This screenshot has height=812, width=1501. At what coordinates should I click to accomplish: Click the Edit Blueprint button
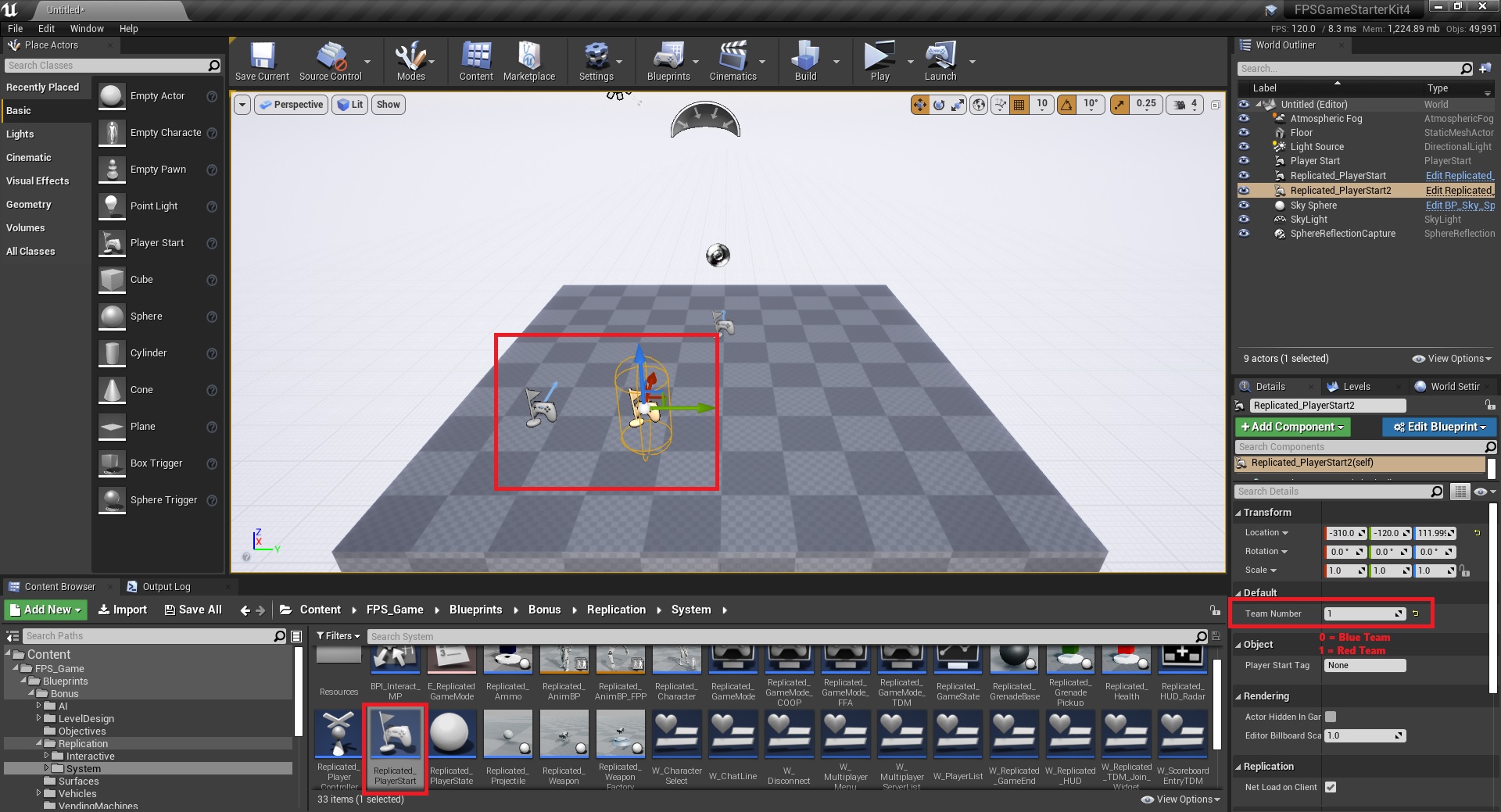(1438, 427)
